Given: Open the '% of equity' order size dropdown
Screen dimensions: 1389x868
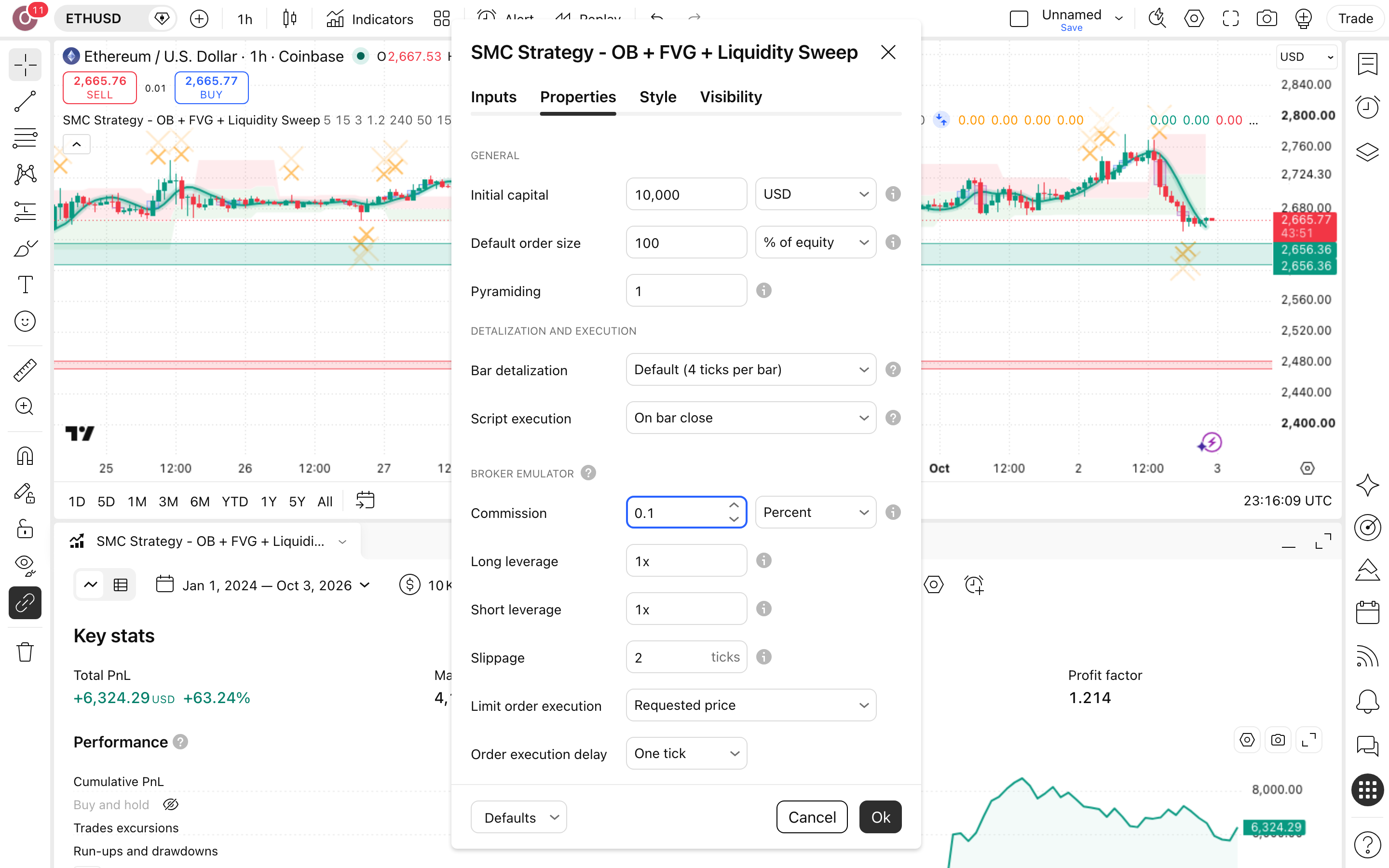Looking at the screenshot, I should 816,242.
